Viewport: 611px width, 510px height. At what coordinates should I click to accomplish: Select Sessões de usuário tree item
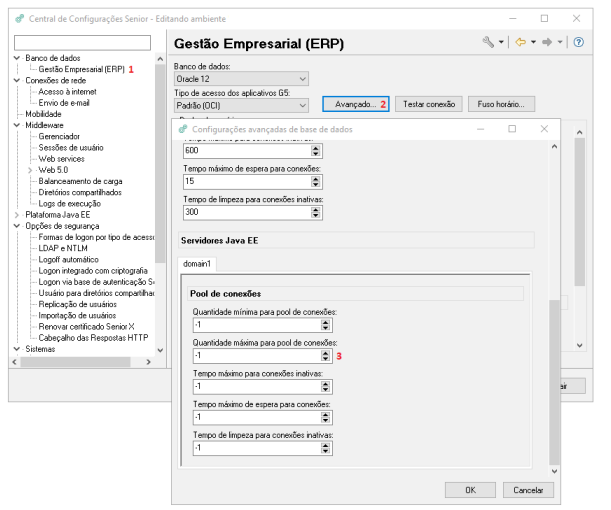point(71,148)
